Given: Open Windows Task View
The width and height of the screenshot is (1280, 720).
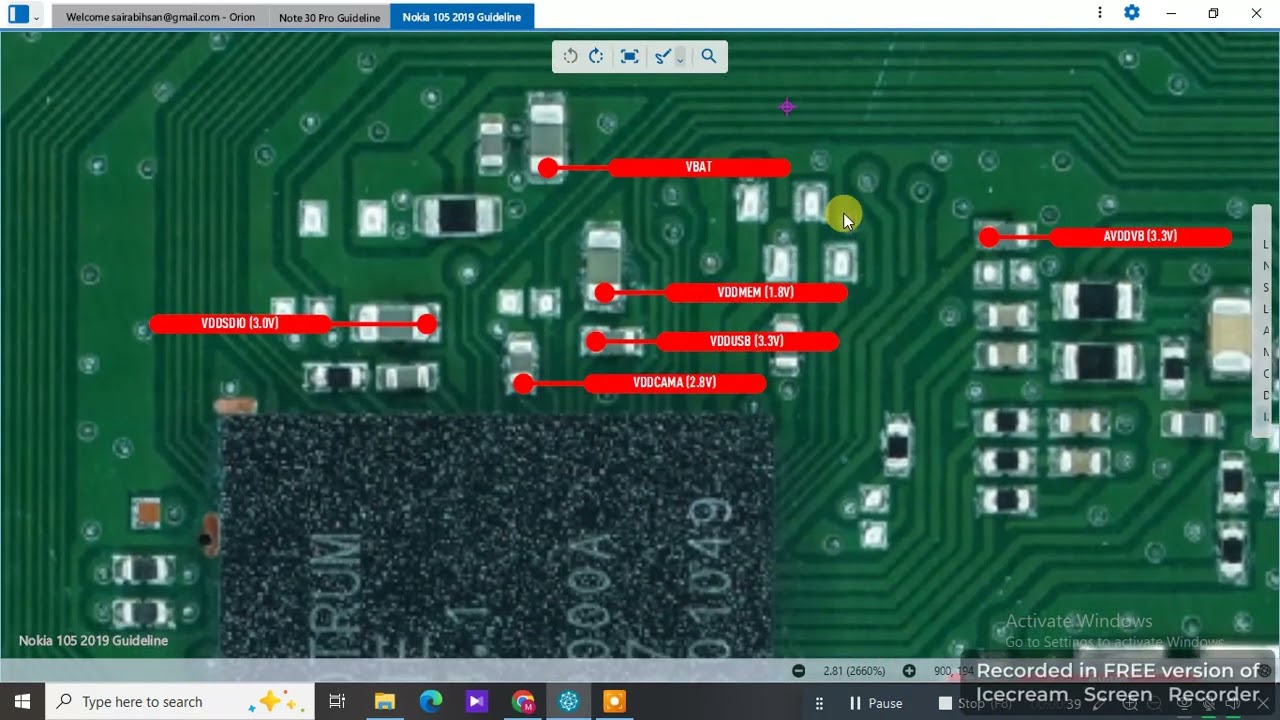Looking at the screenshot, I should tap(337, 702).
